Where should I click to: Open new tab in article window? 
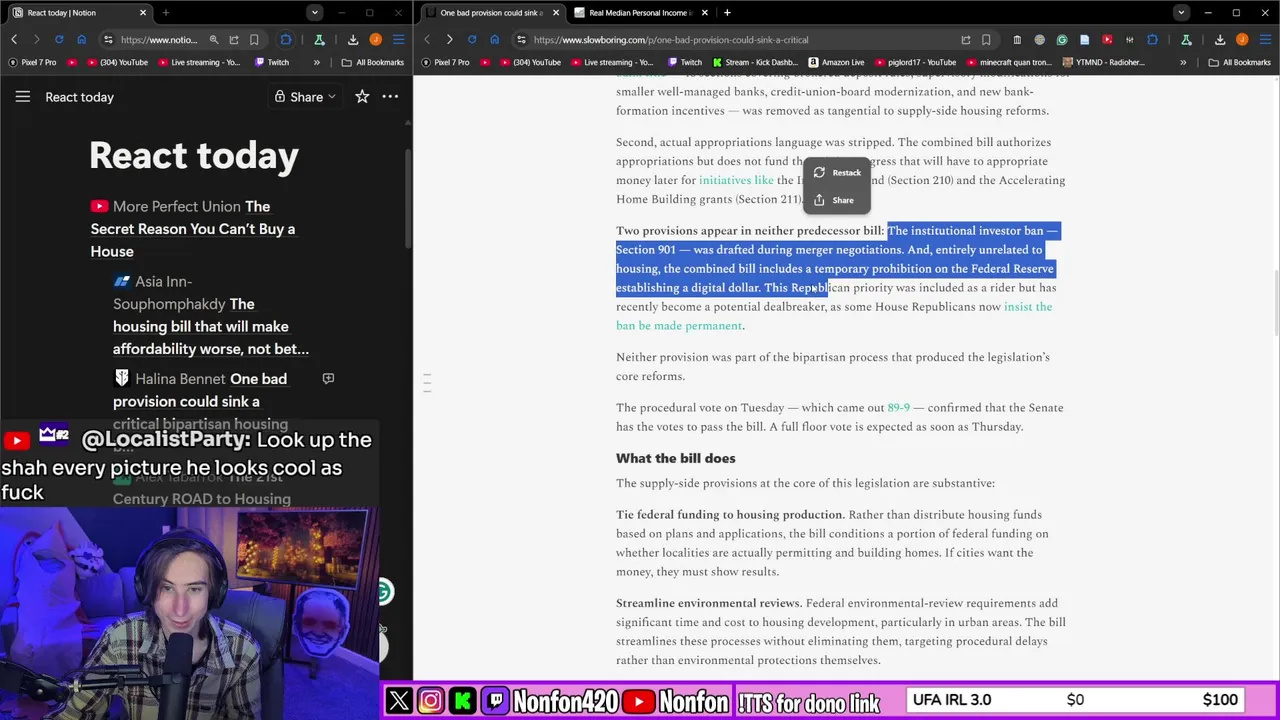pyautogui.click(x=727, y=13)
